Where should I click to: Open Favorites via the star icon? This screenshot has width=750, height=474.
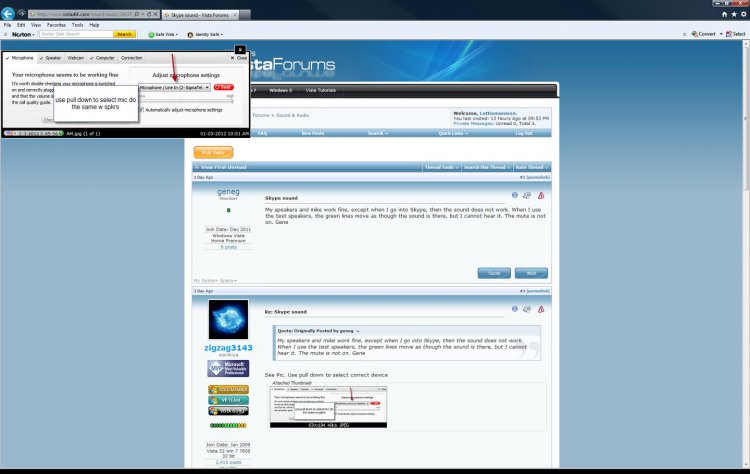pos(734,14)
